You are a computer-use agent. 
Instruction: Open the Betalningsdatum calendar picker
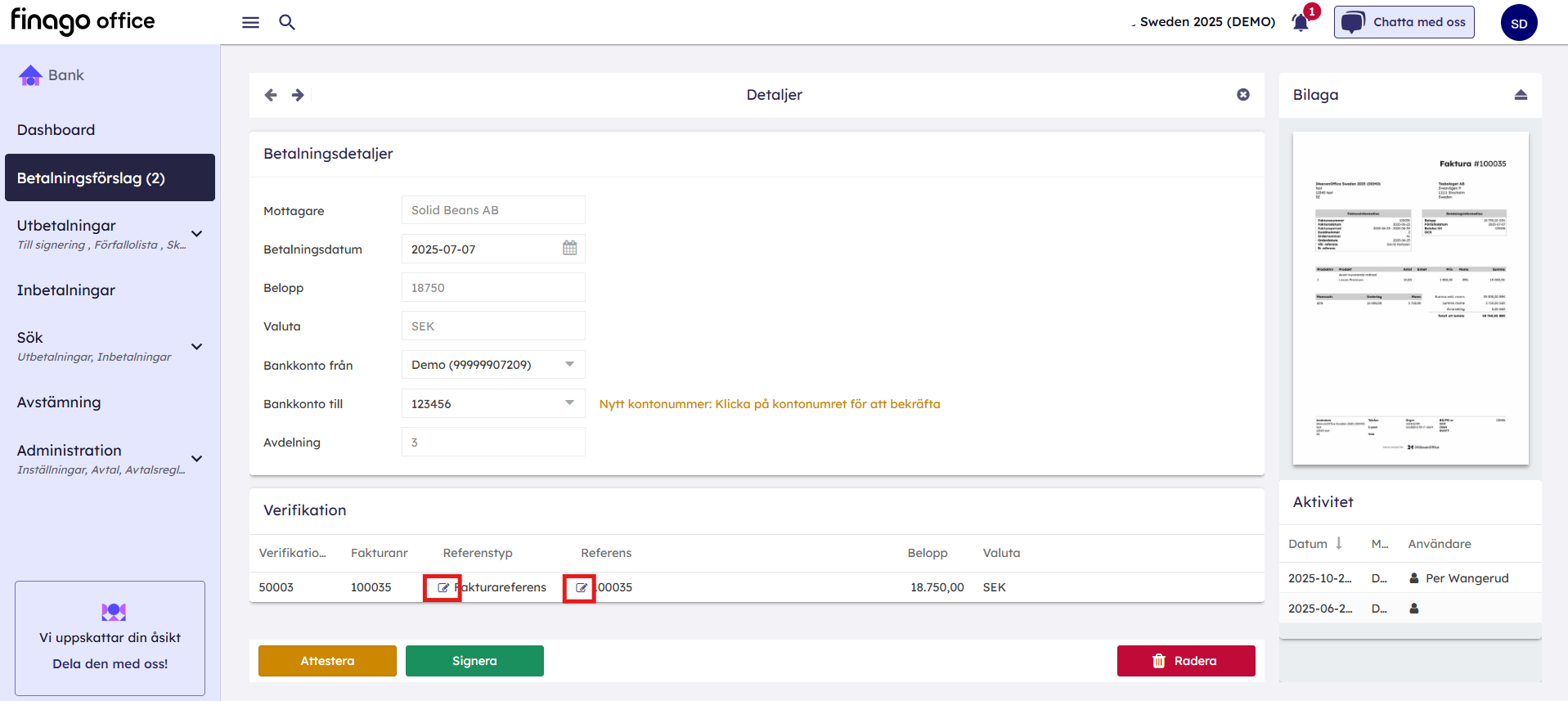pos(569,249)
